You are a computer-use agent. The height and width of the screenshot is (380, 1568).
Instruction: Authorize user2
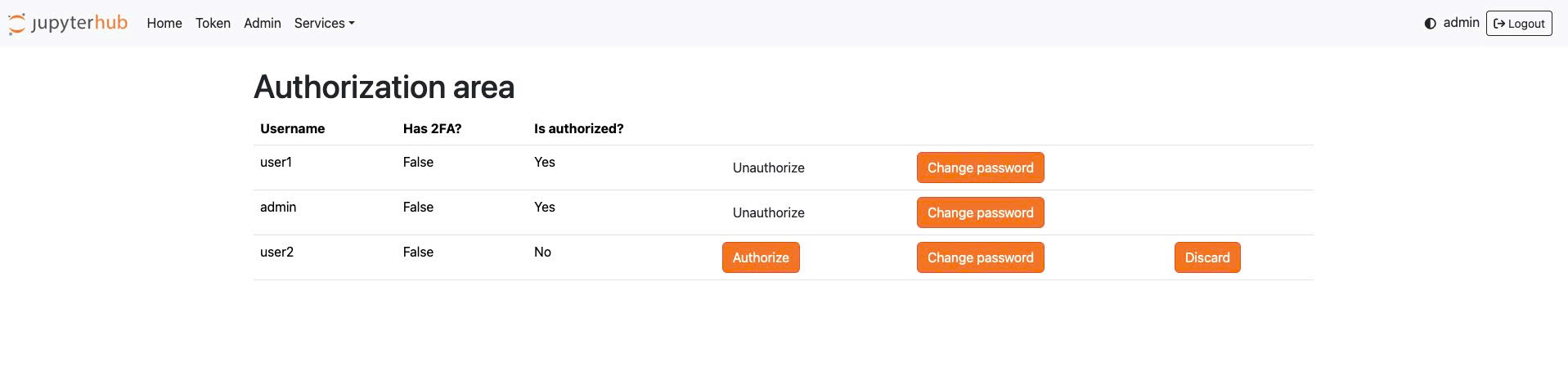pyautogui.click(x=760, y=257)
